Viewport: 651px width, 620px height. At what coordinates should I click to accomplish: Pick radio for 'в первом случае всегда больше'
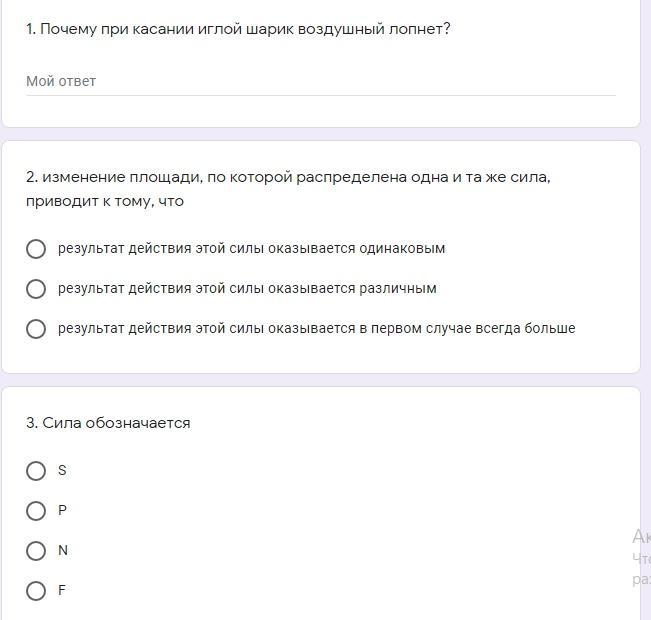tap(36, 329)
